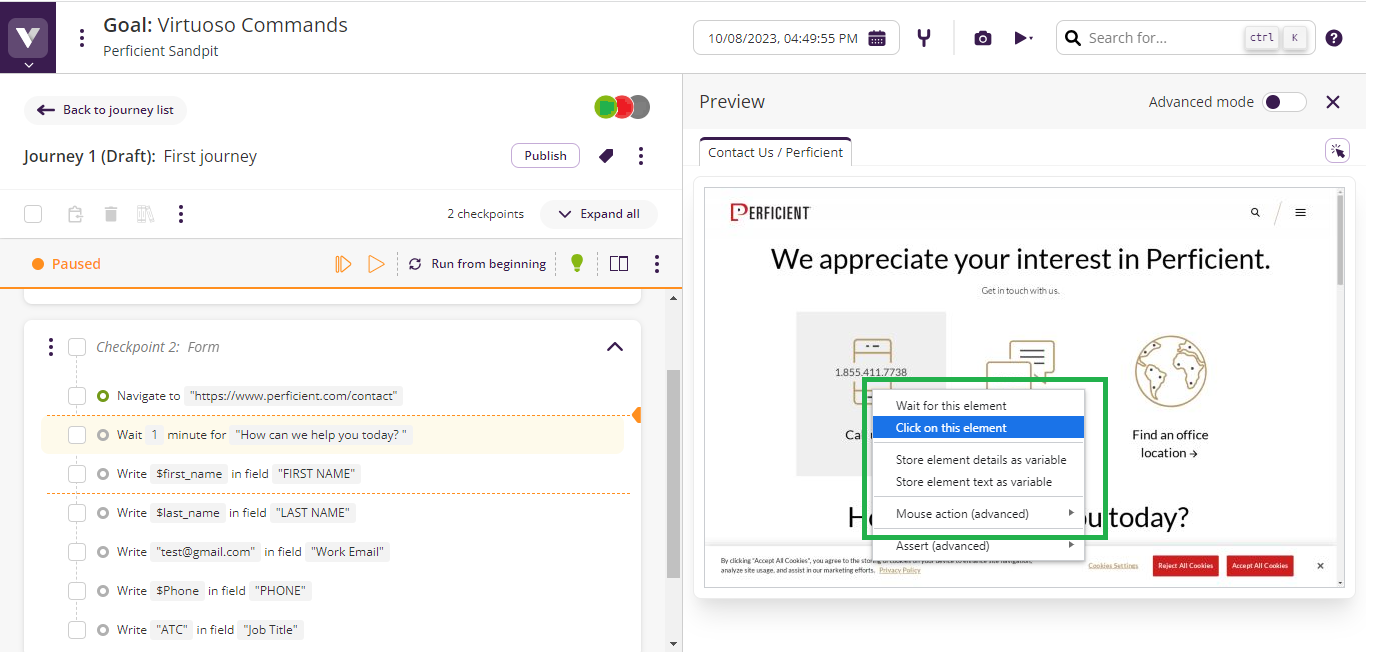Switch to Contact Us / Perficient tab

[775, 152]
